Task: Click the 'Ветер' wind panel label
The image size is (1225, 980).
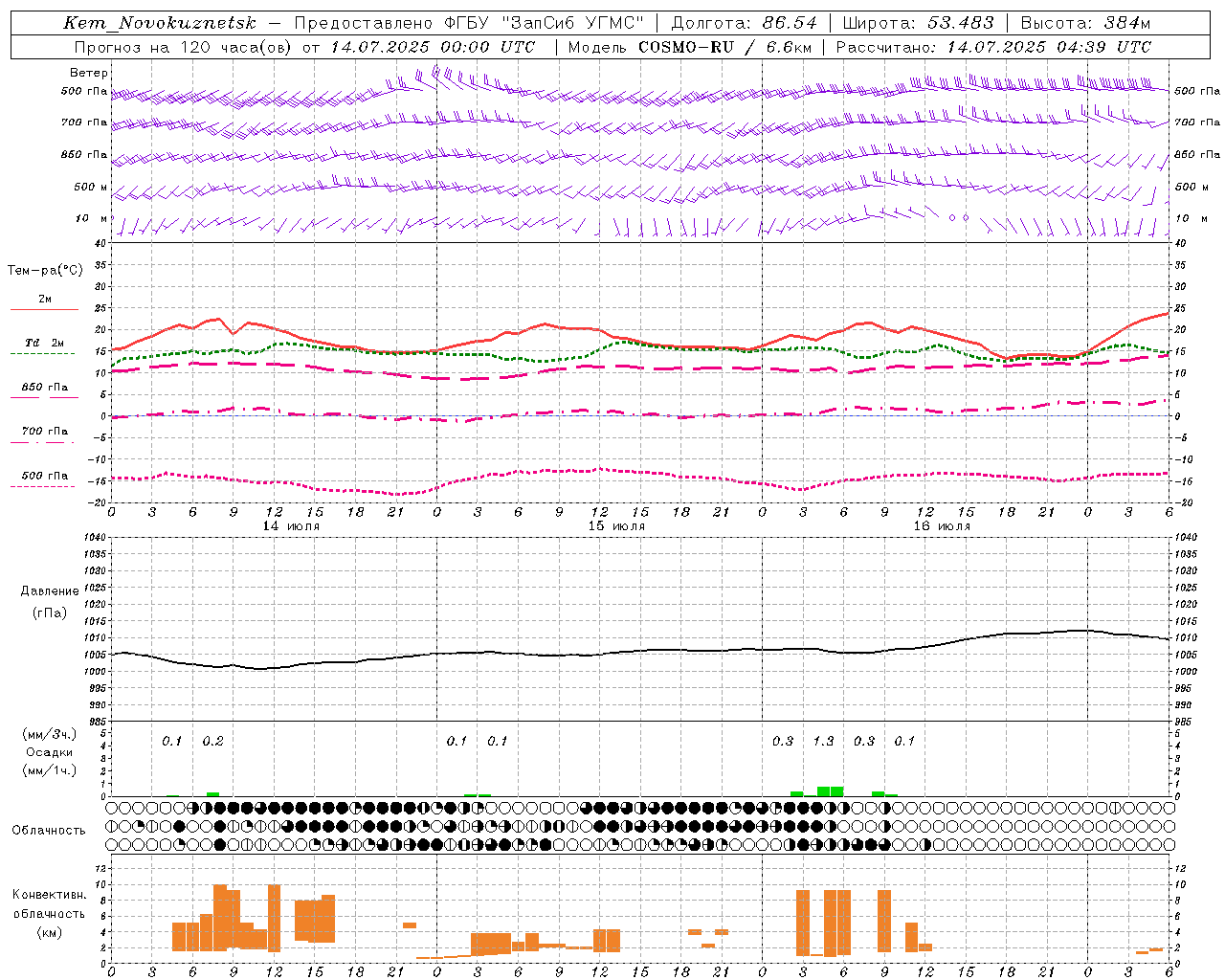Action: pos(89,73)
